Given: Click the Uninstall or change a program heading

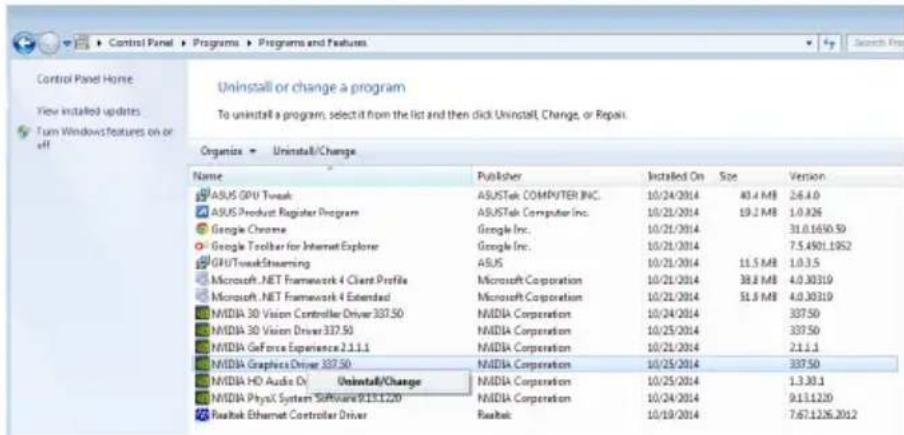Looking at the screenshot, I should click(311, 88).
